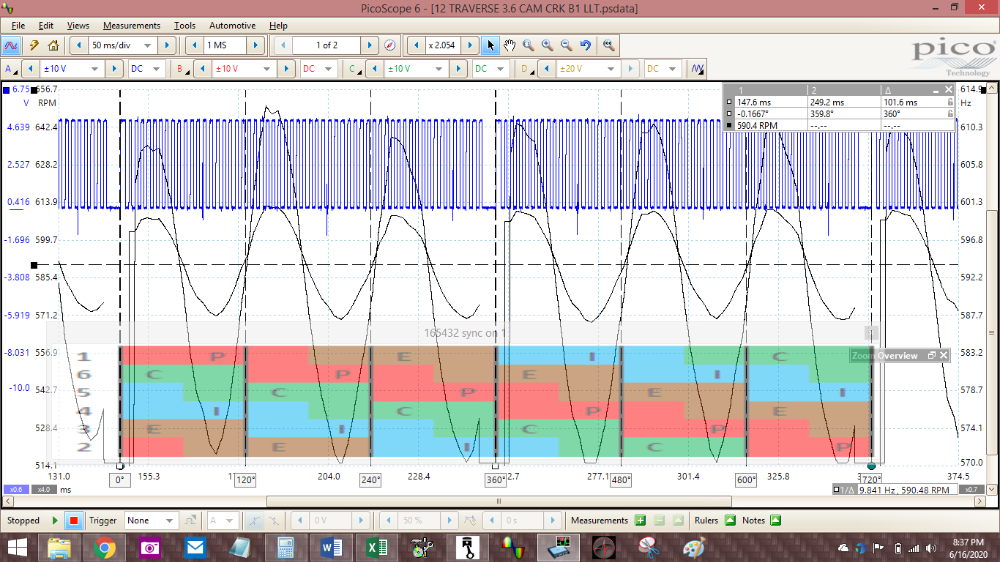Click the x4.0 time axis zoom label
This screenshot has width=1000, height=562.
click(x=43, y=489)
